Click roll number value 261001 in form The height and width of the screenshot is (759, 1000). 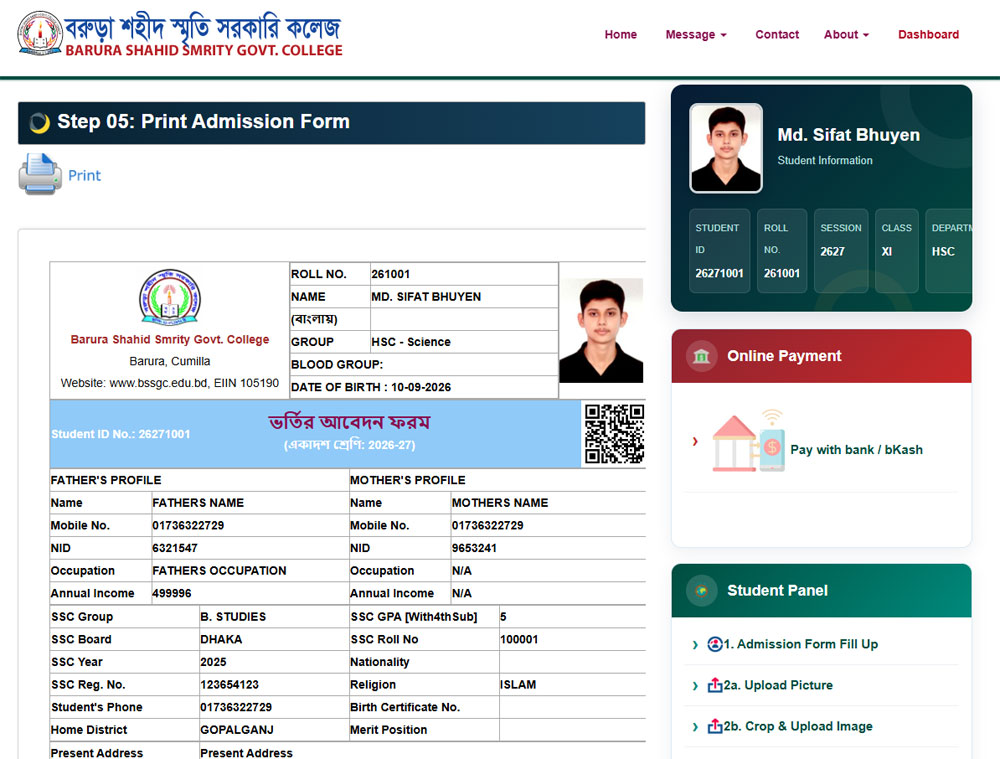390,274
